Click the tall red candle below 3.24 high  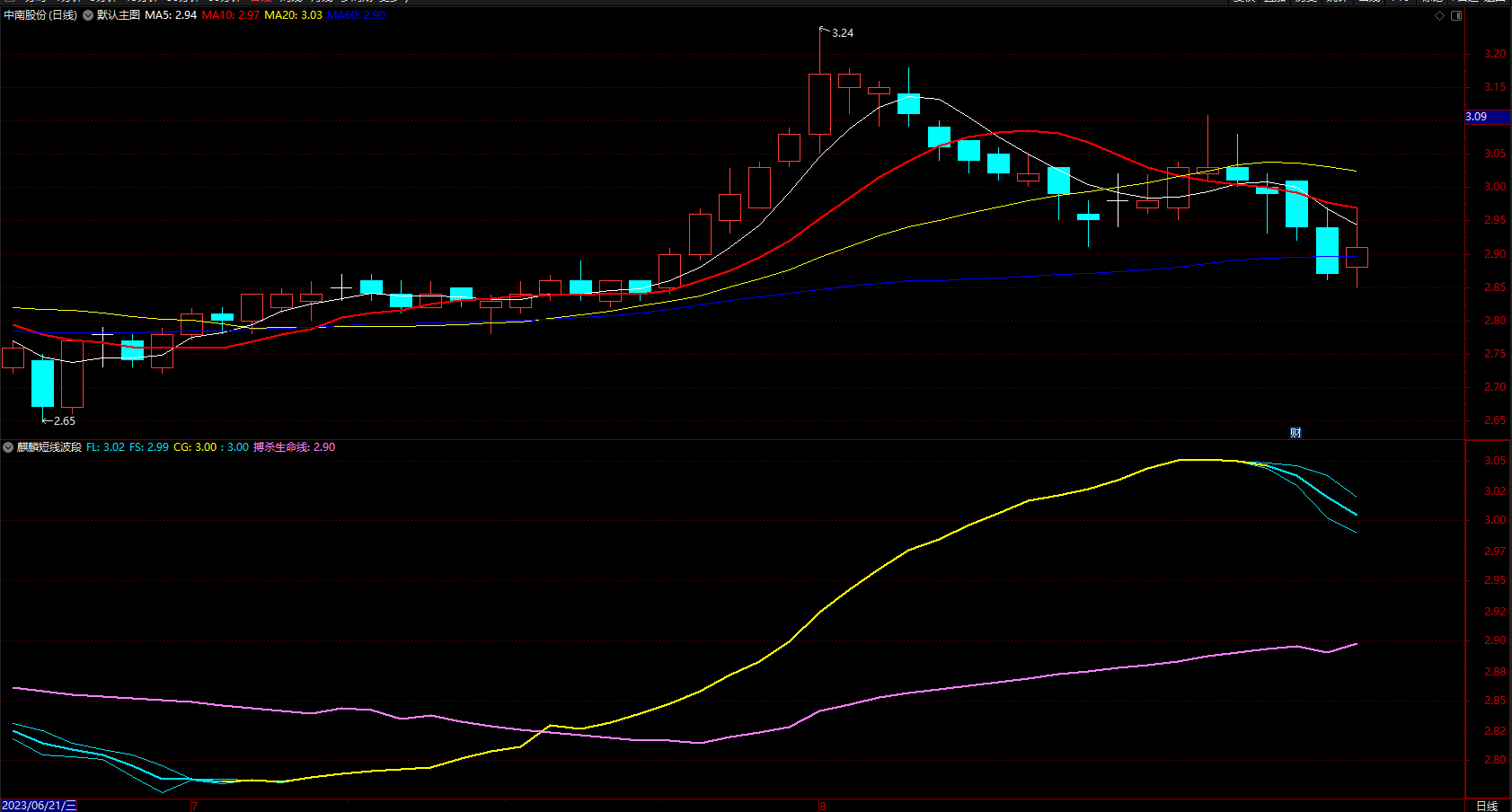pyautogui.click(x=819, y=103)
